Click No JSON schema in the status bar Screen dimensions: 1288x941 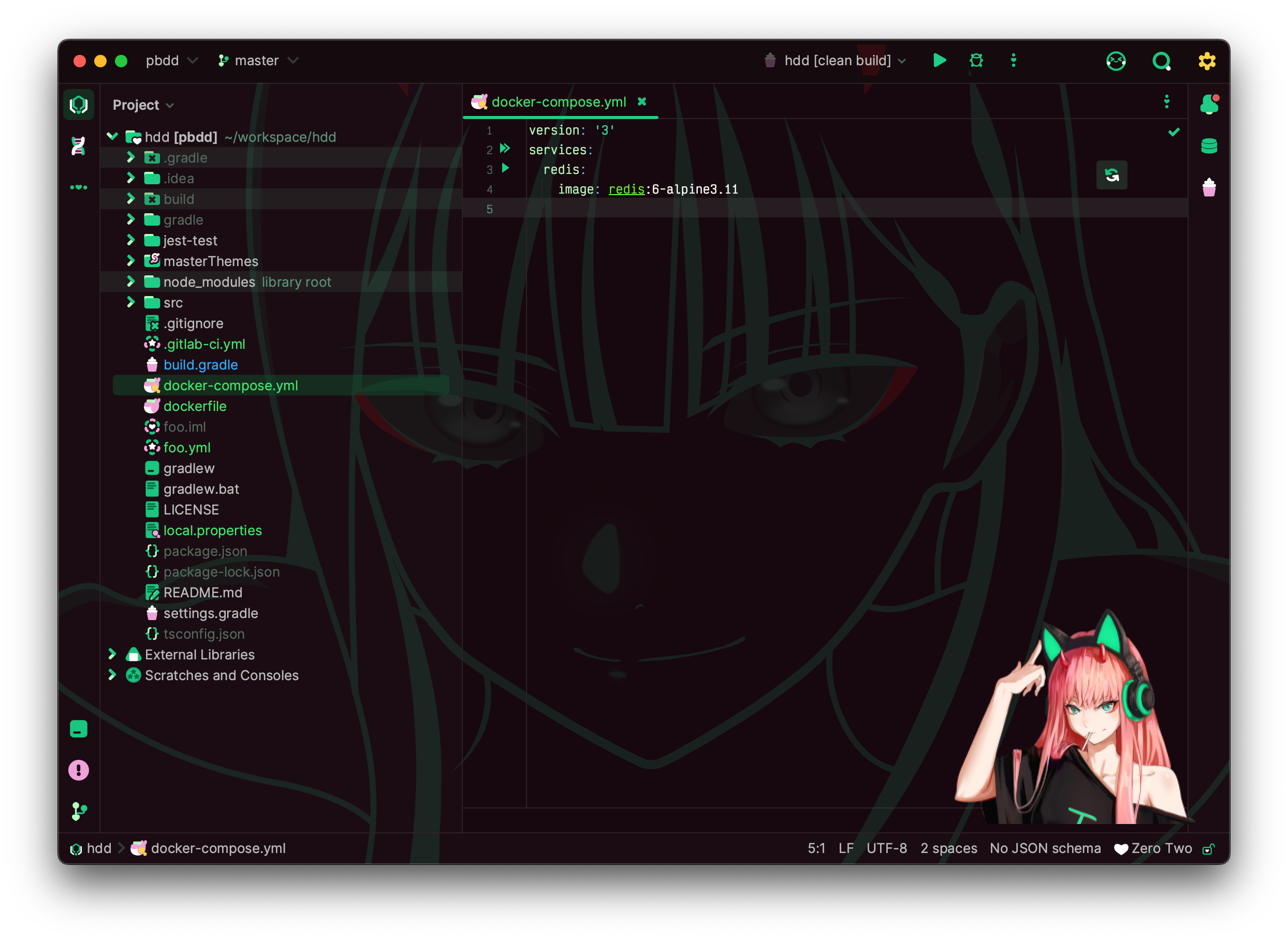click(1045, 848)
